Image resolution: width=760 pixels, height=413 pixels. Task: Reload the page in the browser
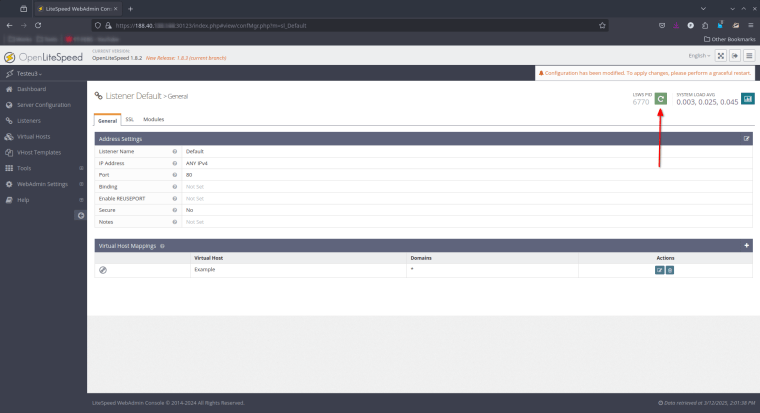pos(38,25)
